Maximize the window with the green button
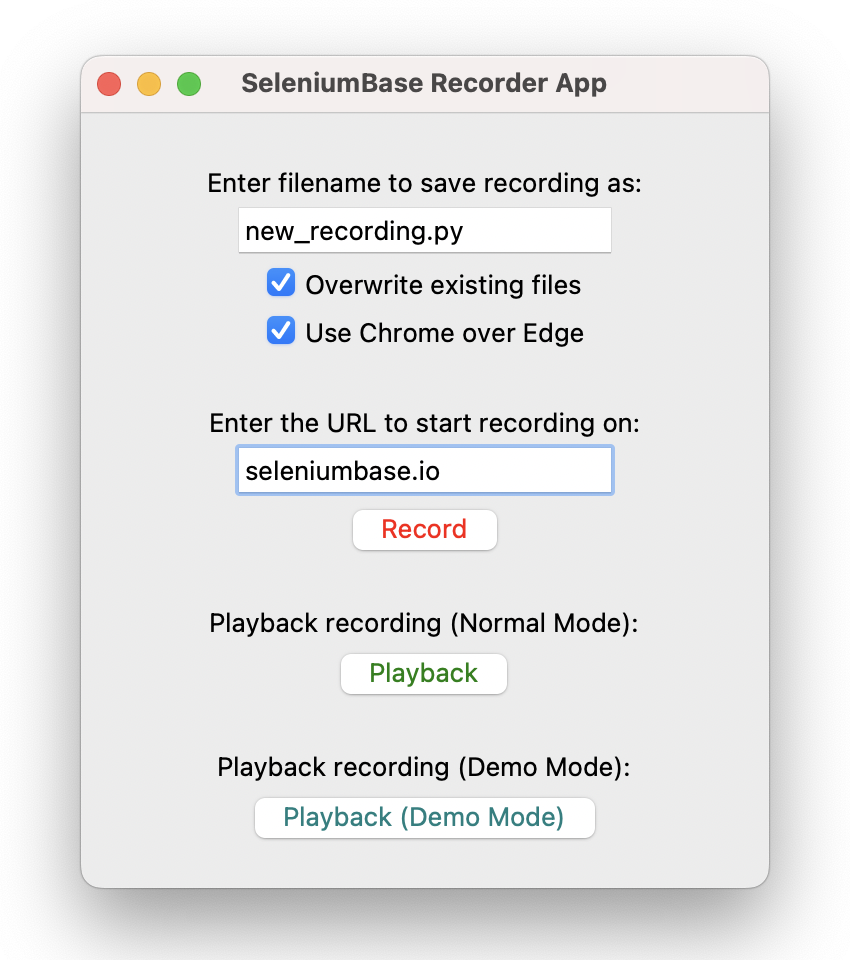Screen dimensions: 850x960 [189, 84]
